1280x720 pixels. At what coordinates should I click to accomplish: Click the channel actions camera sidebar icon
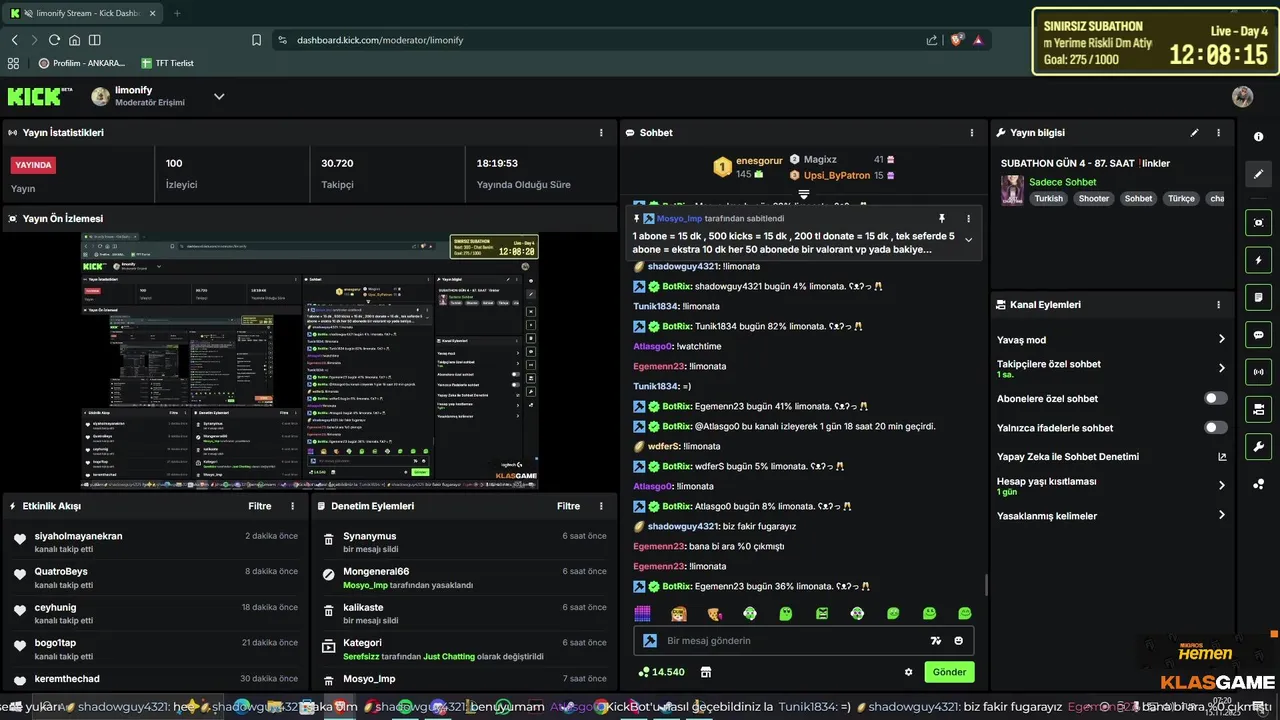1258,409
